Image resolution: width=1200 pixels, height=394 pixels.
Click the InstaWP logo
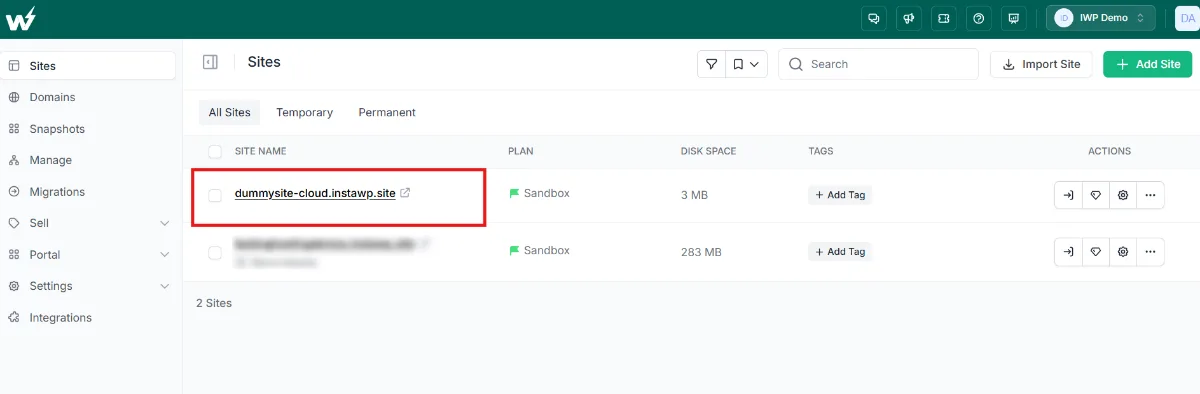[x=20, y=18]
